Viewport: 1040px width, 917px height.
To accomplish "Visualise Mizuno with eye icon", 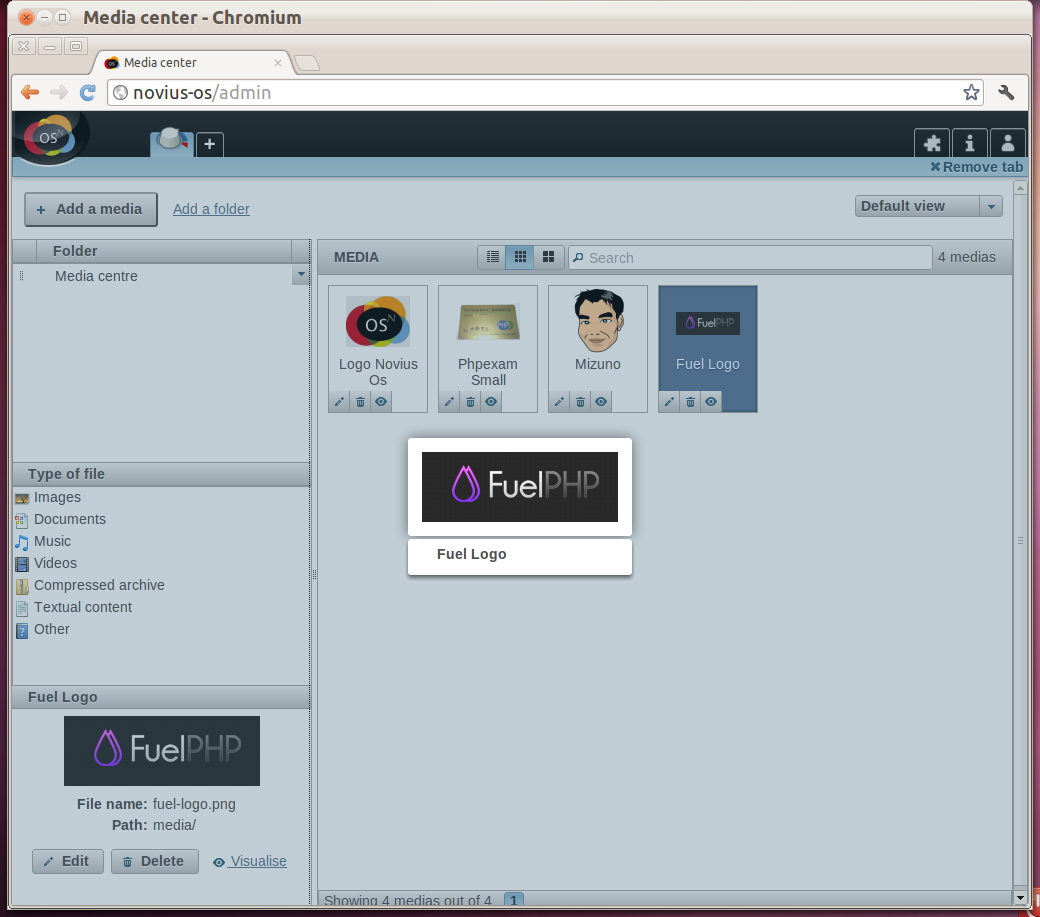I will click(601, 402).
